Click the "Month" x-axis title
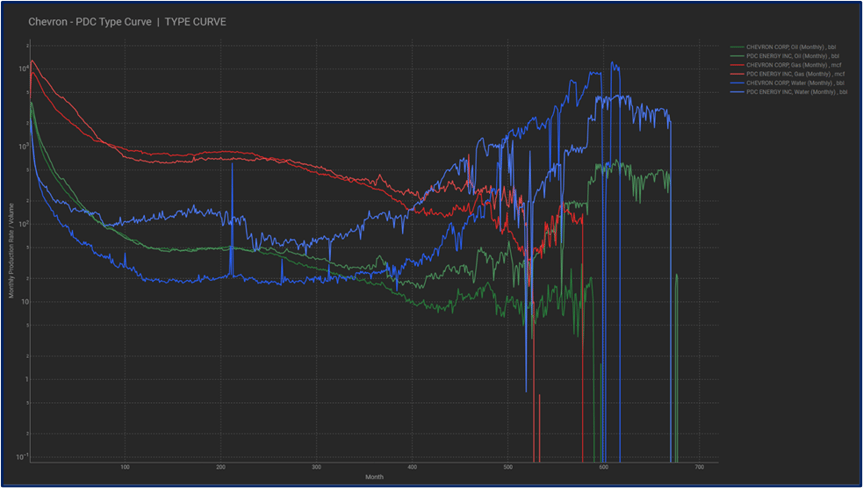Screen dimensions: 863x488 click(374, 477)
